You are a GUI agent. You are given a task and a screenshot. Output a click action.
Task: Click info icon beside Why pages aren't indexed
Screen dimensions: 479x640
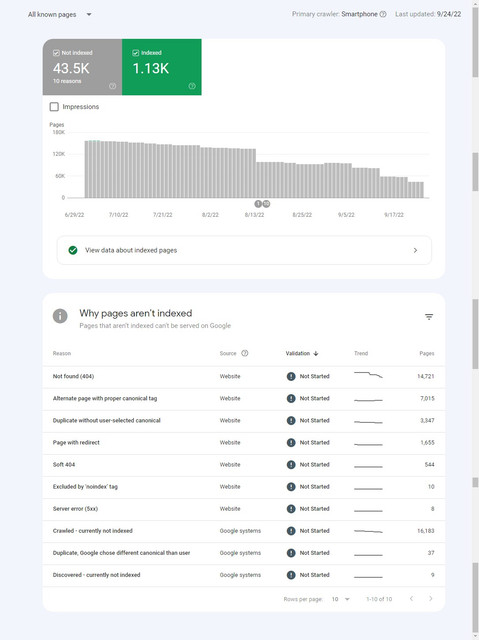point(60,316)
